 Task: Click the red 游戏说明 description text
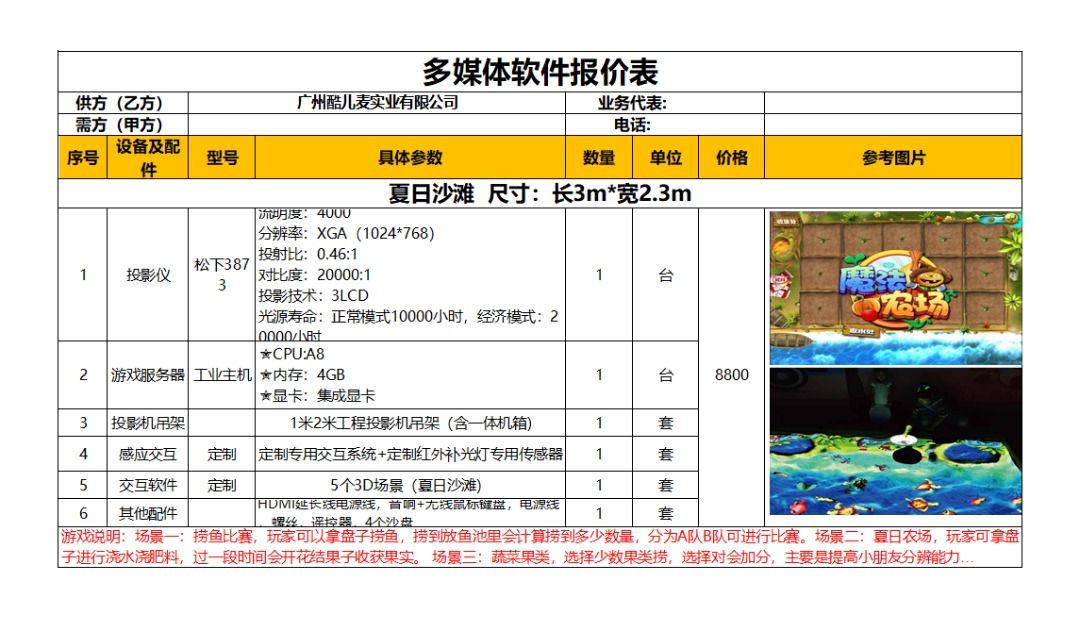pos(539,547)
